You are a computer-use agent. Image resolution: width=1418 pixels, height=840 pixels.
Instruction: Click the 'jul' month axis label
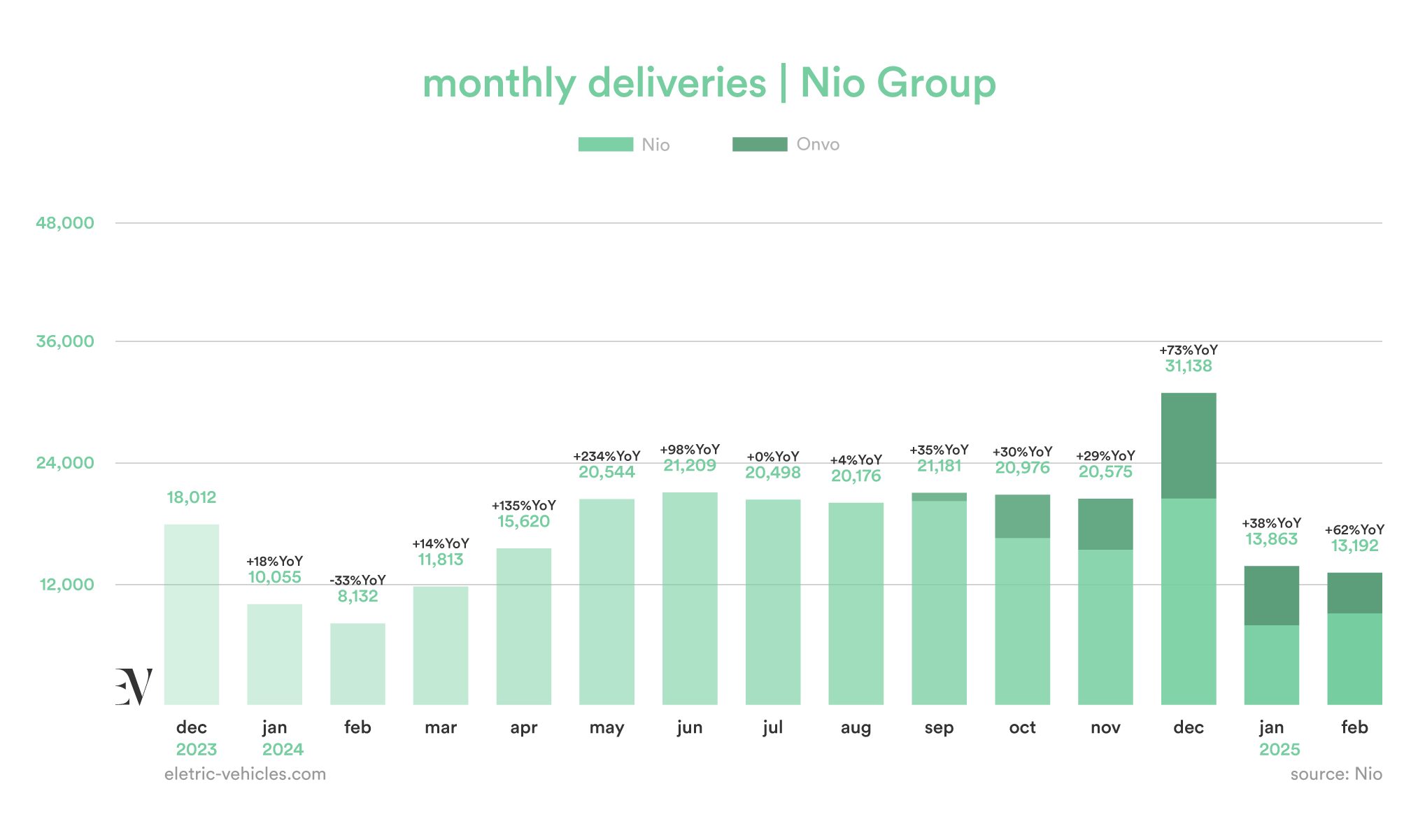773,727
